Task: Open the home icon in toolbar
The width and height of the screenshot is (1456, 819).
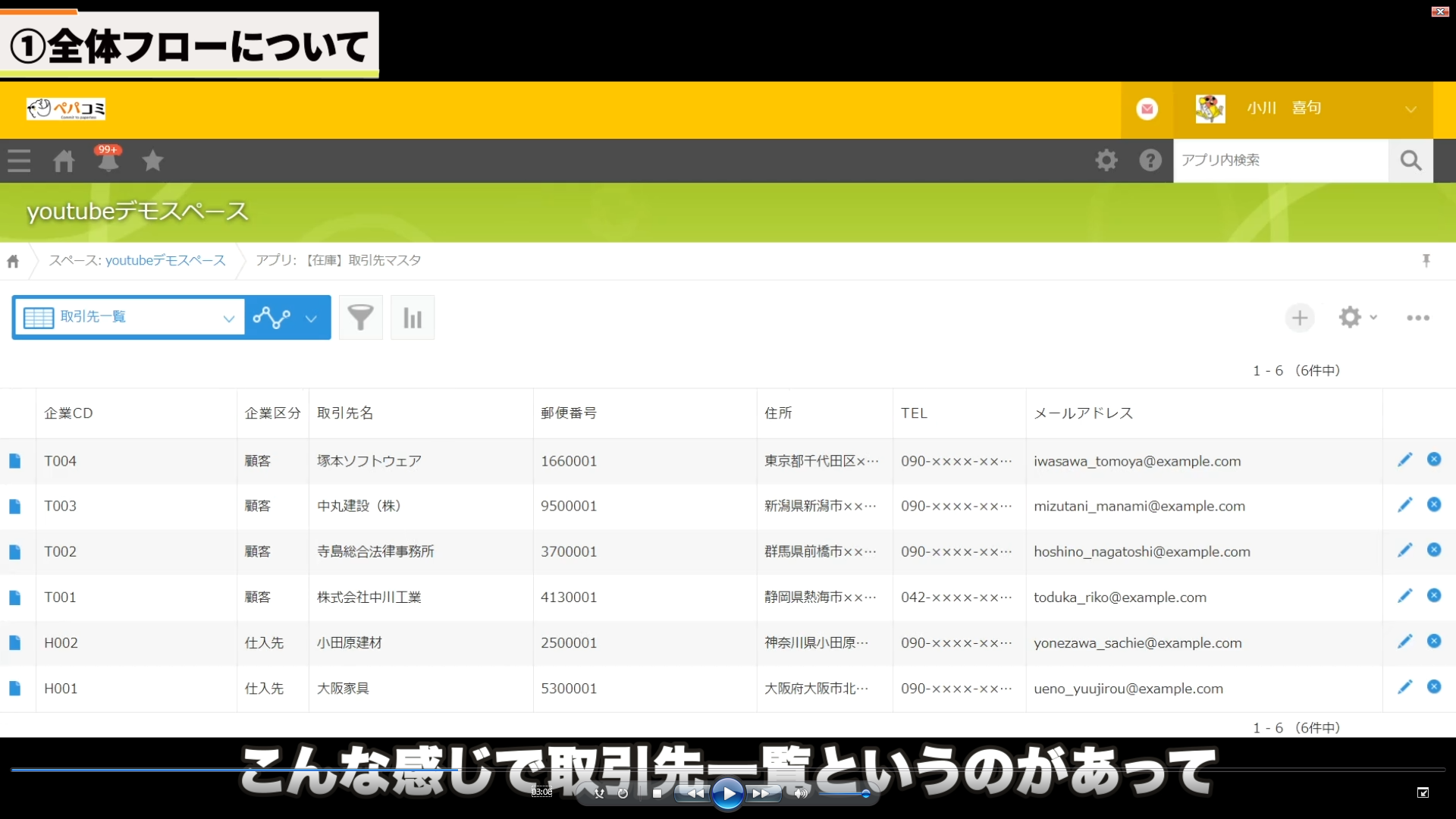Action: click(x=64, y=161)
